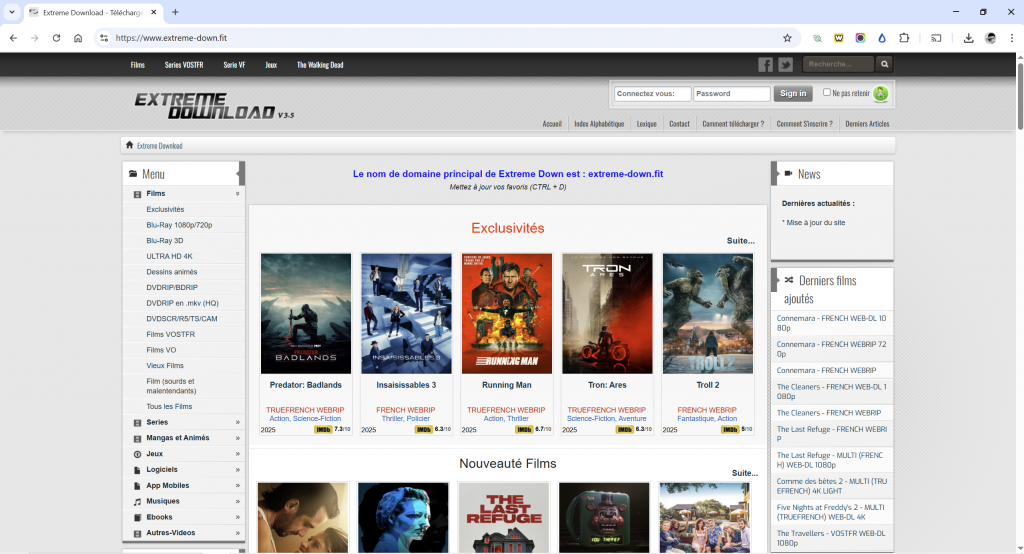1024x554 pixels.
Task: Open browser home page icon
Action: tap(78, 38)
